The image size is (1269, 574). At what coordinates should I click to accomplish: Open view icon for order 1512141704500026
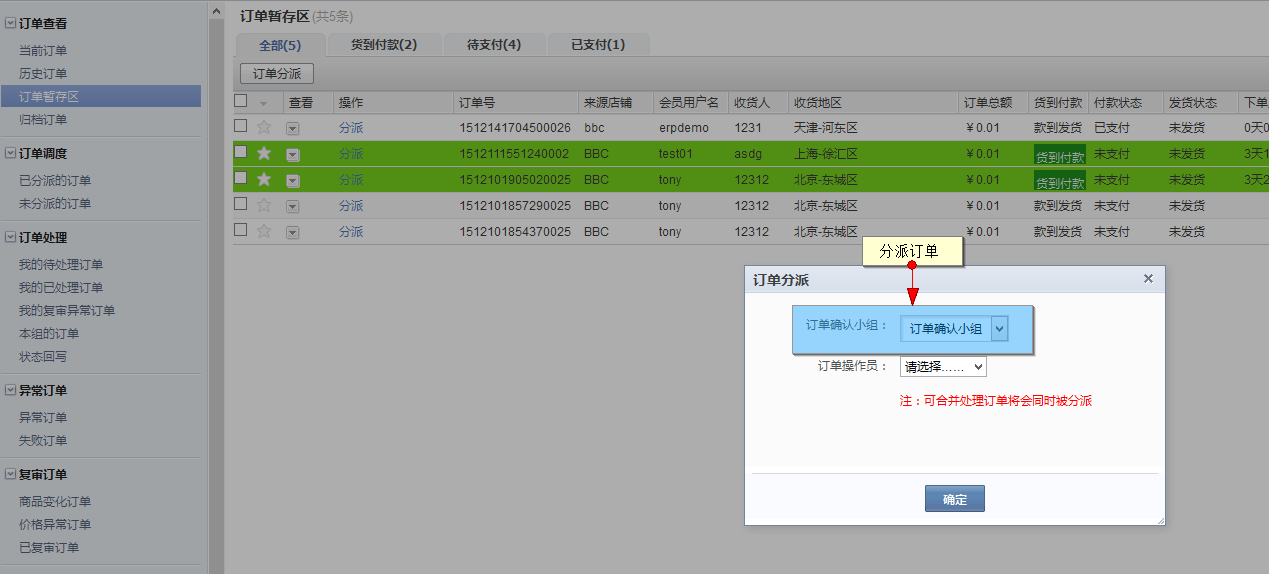pyautogui.click(x=292, y=128)
